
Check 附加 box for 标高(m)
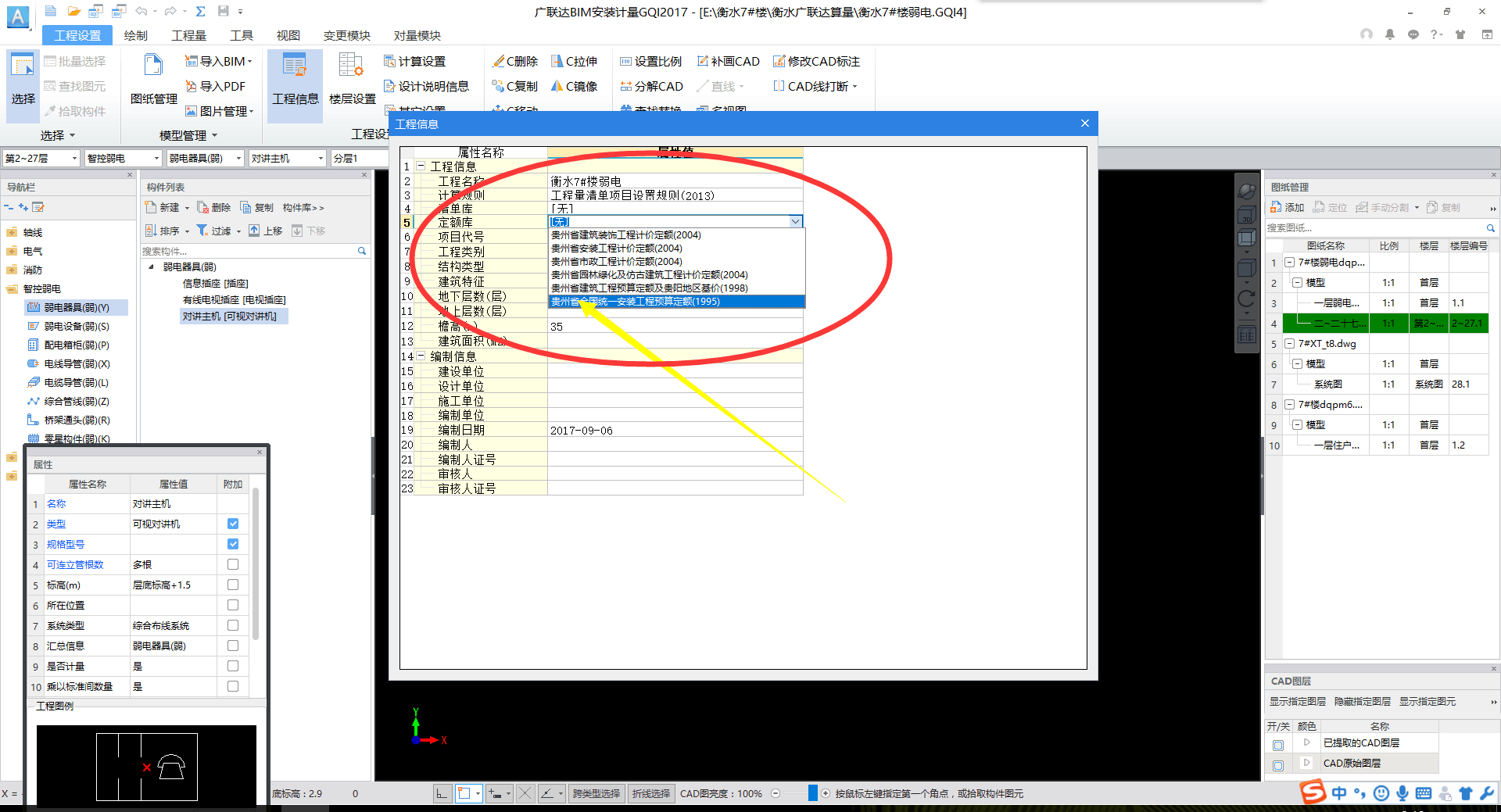coord(233,585)
